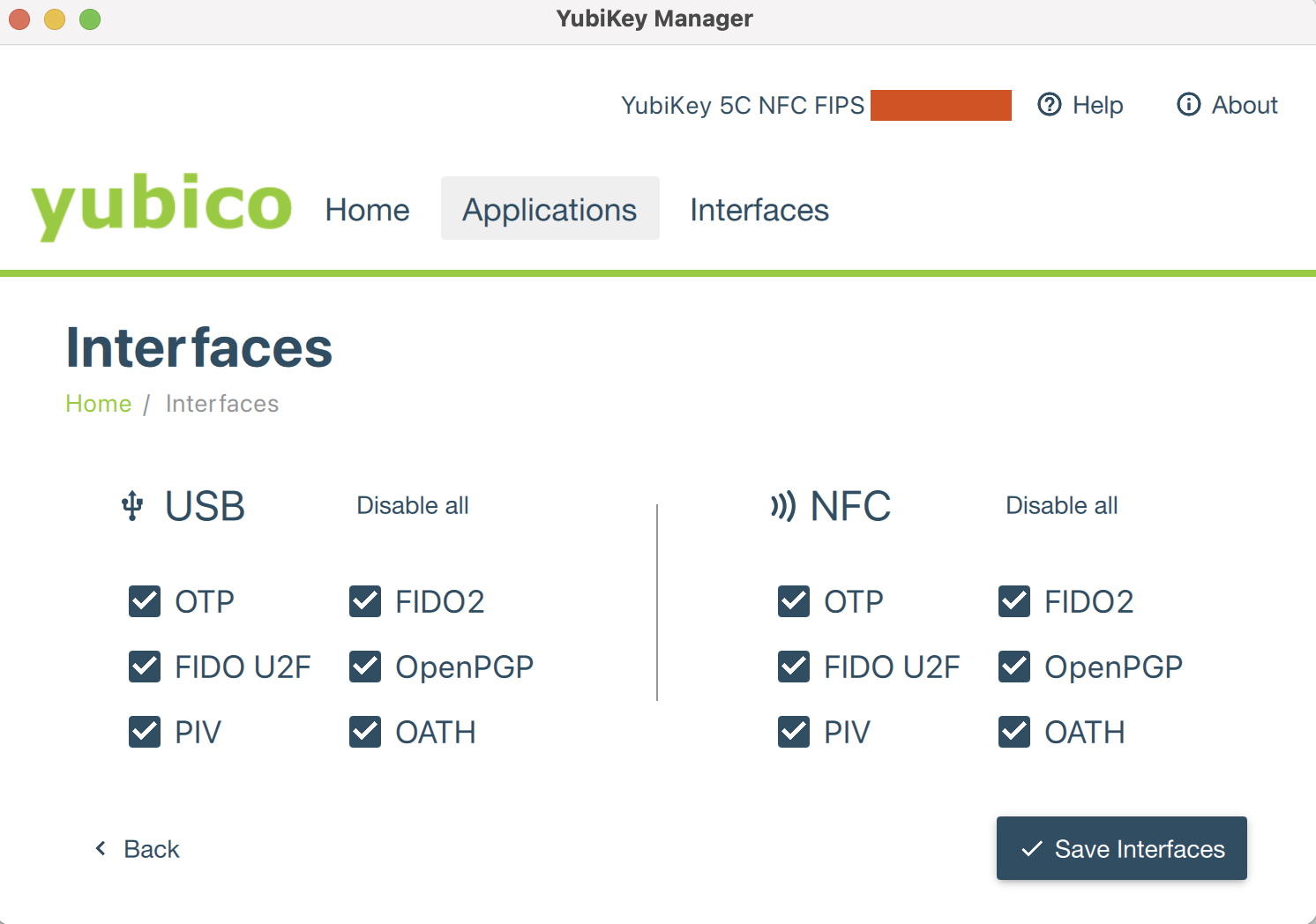Toggle the USB FIDO2 checkbox
The image size is (1316, 924).
[x=365, y=601]
